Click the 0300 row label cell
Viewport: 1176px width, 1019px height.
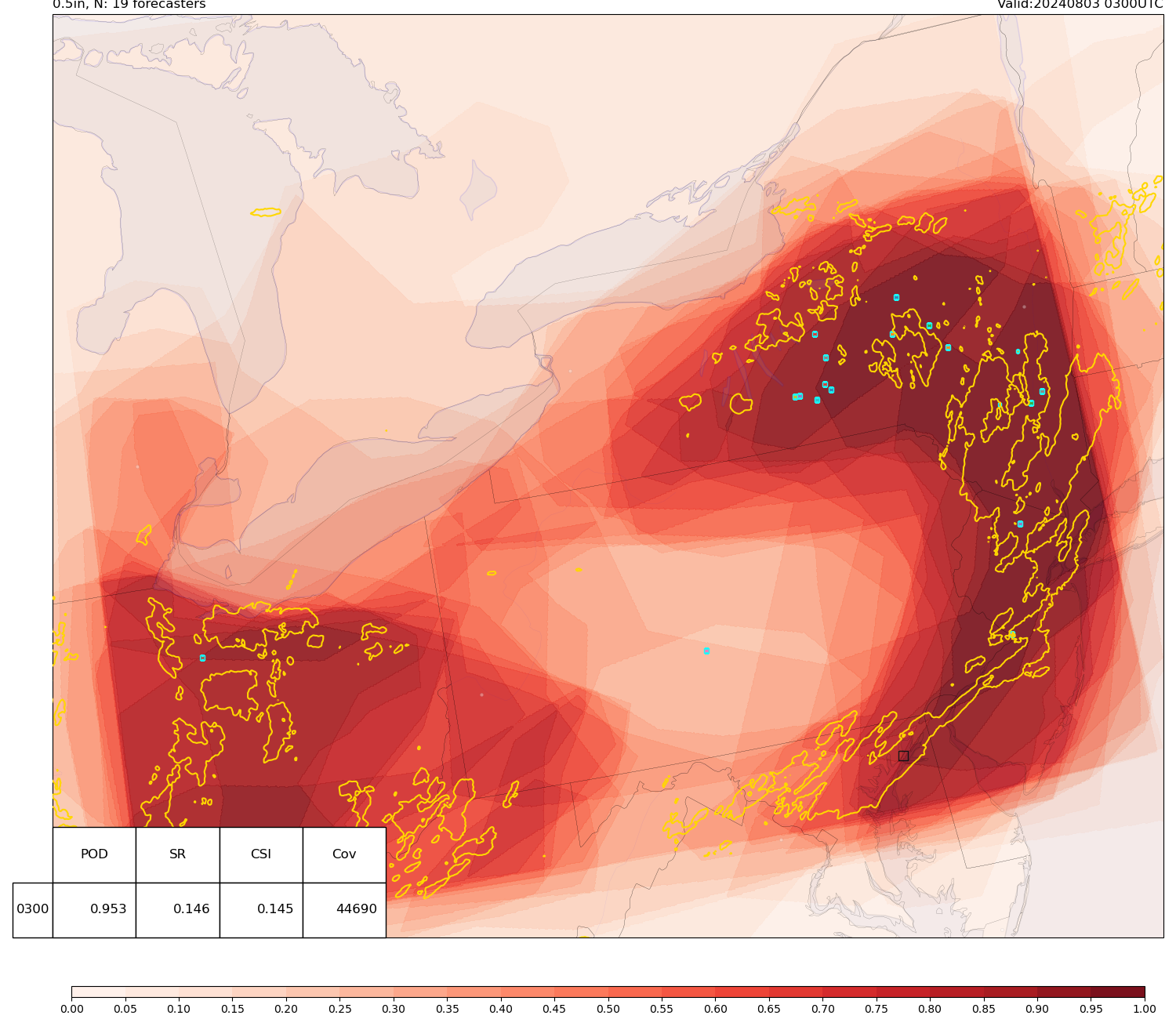point(33,909)
